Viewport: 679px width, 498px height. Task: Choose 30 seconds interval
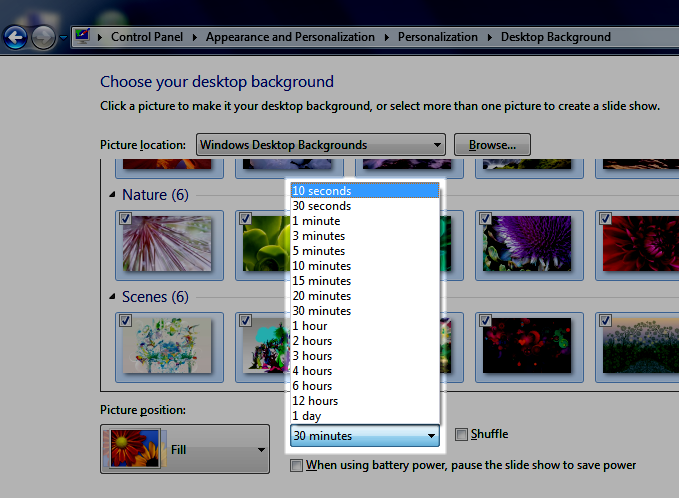365,206
